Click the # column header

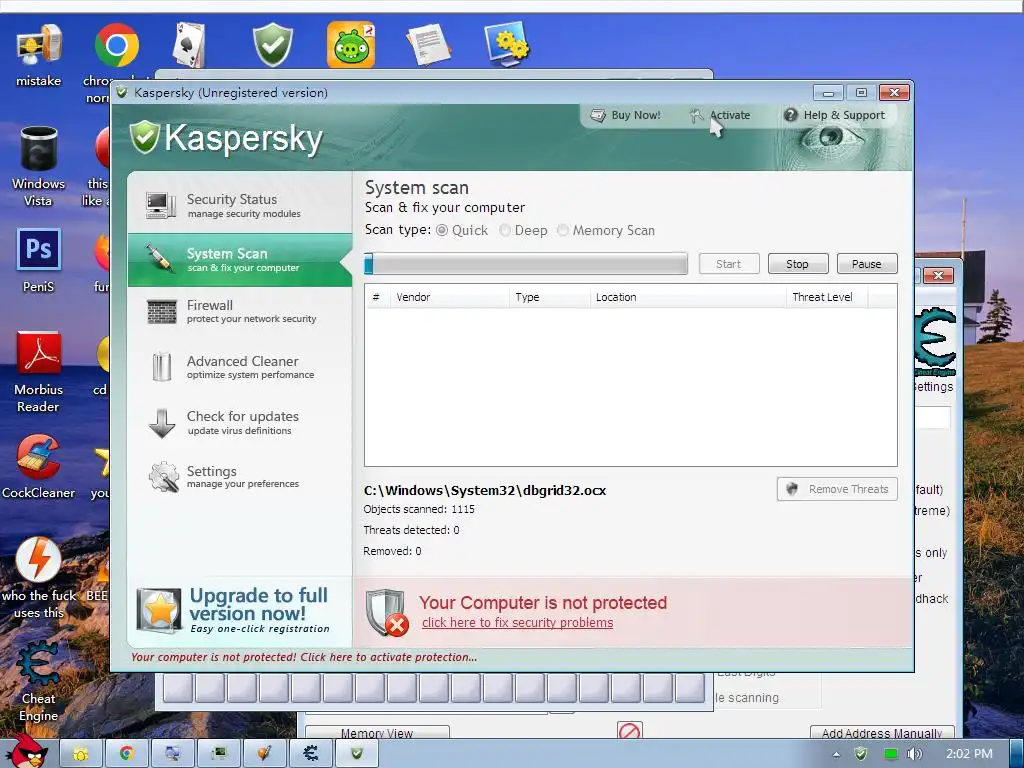pyautogui.click(x=376, y=297)
